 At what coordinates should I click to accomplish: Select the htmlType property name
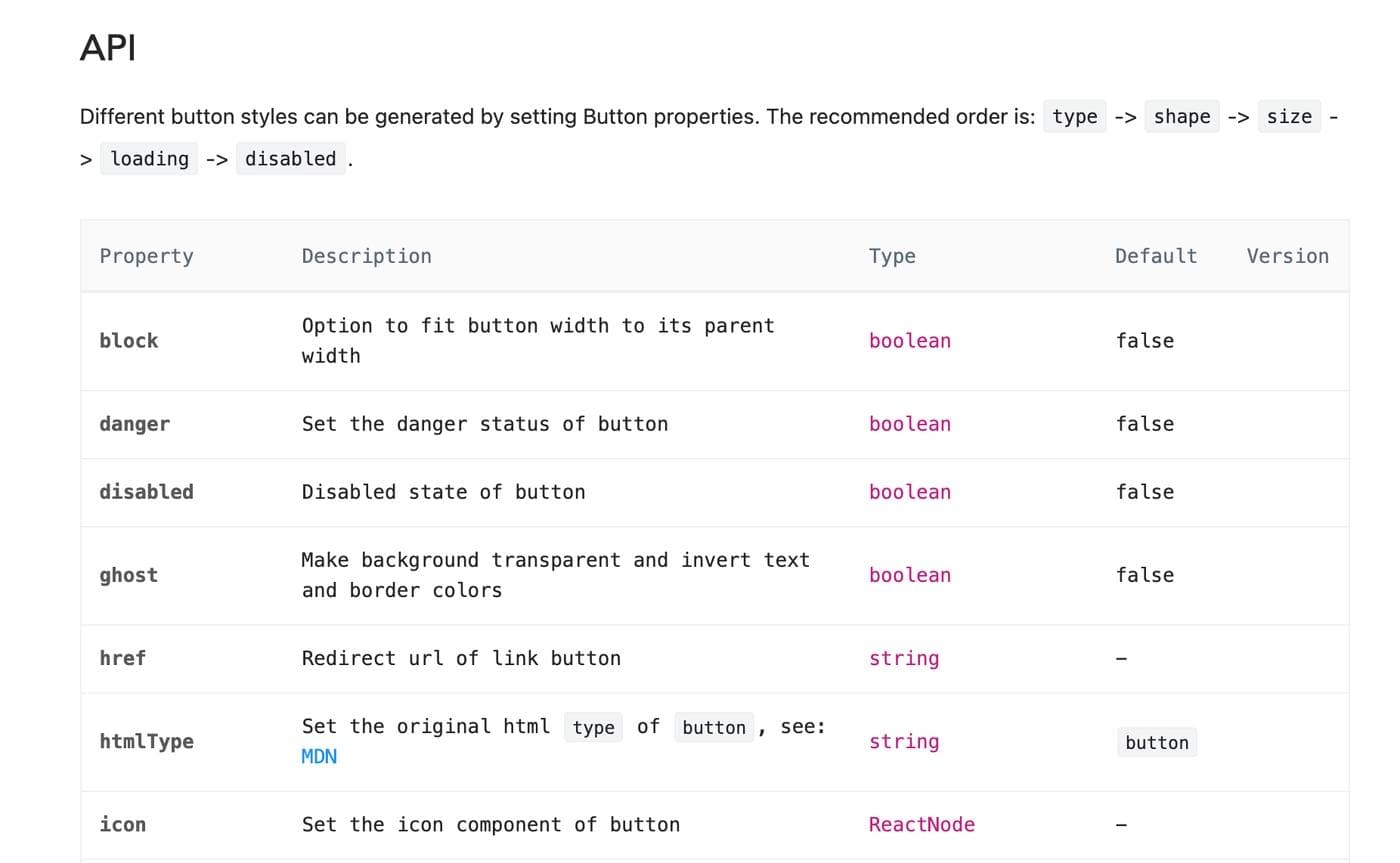click(147, 741)
